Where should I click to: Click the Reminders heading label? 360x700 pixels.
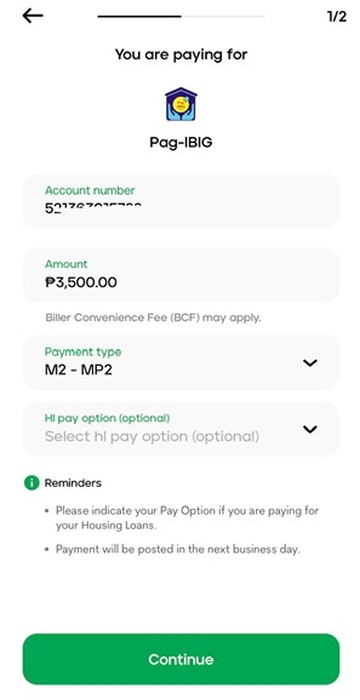[73, 483]
